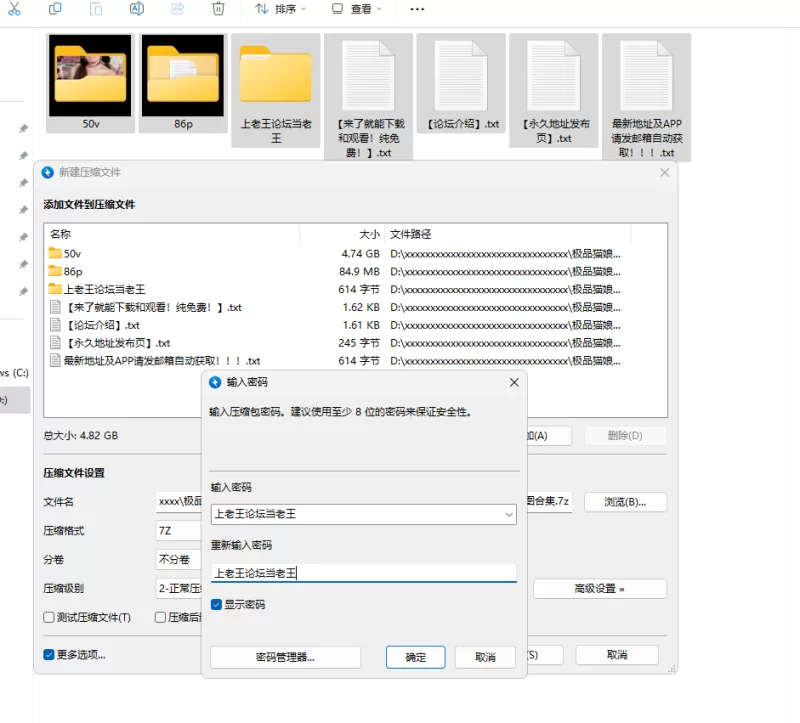Open the three-dot more options menu

click(x=417, y=9)
